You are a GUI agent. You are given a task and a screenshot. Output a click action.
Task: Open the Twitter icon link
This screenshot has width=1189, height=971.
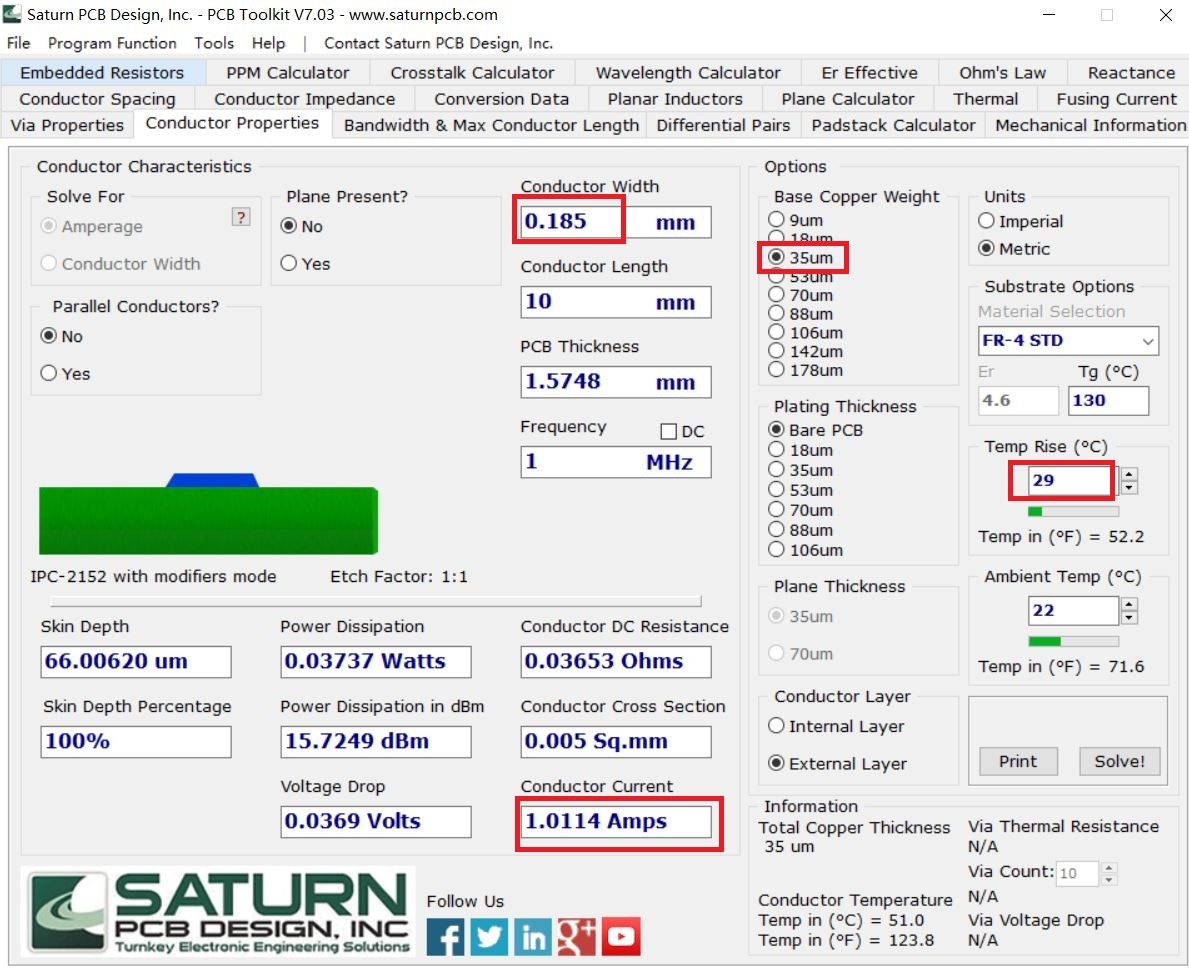[x=490, y=937]
